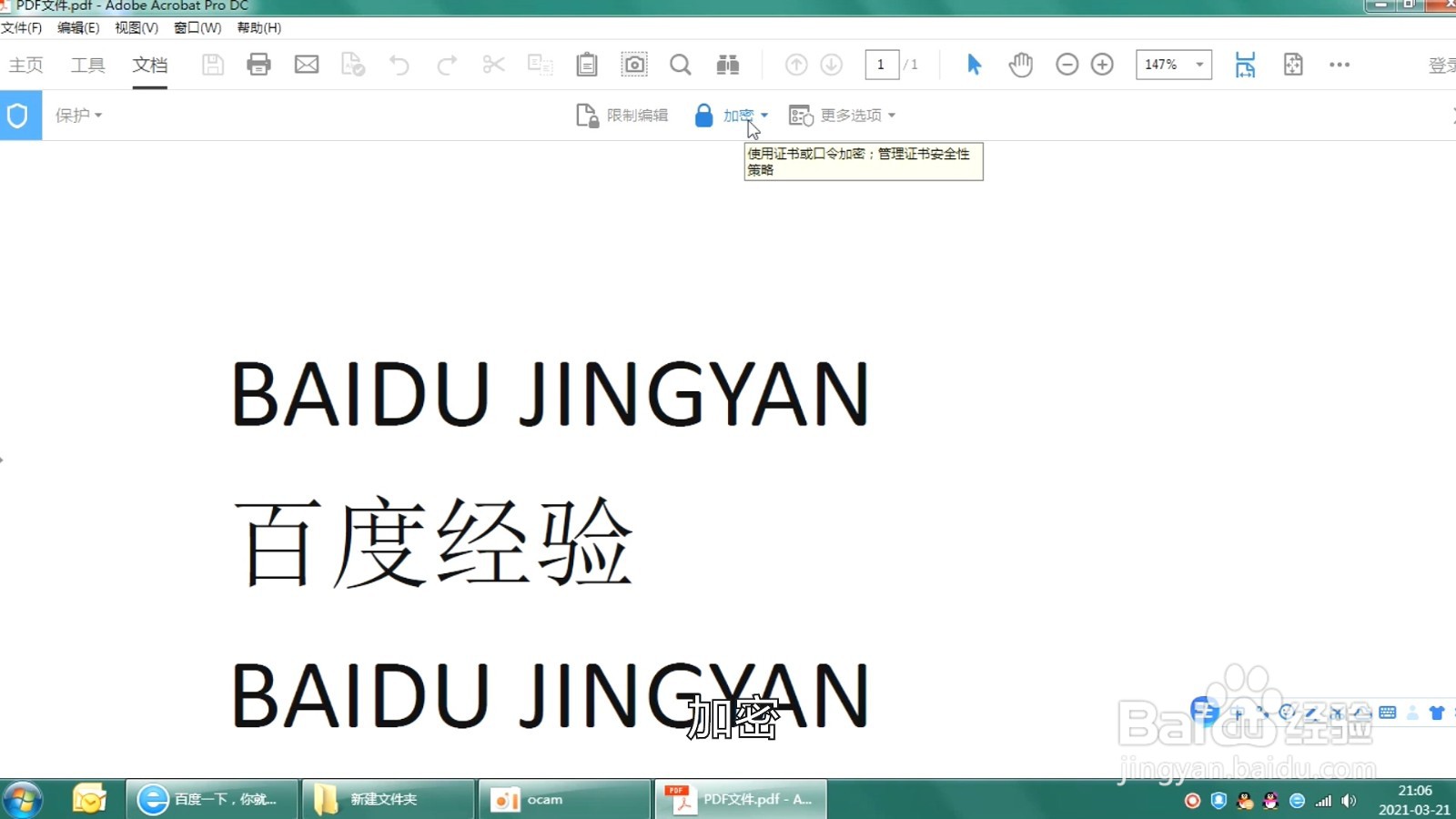Go to previous page up arrow
Image resolution: width=1456 pixels, height=819 pixels.
[796, 65]
